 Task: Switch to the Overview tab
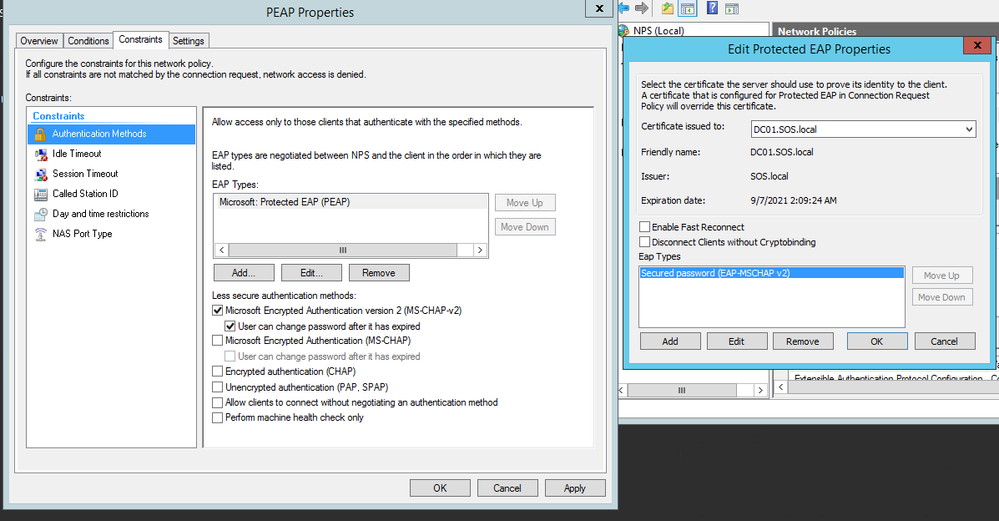coord(39,41)
